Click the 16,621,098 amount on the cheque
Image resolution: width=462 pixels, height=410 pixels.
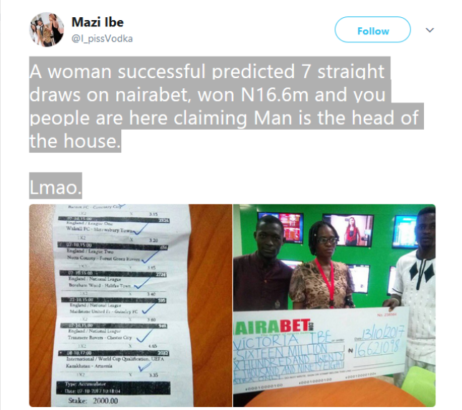pyautogui.click(x=376, y=348)
